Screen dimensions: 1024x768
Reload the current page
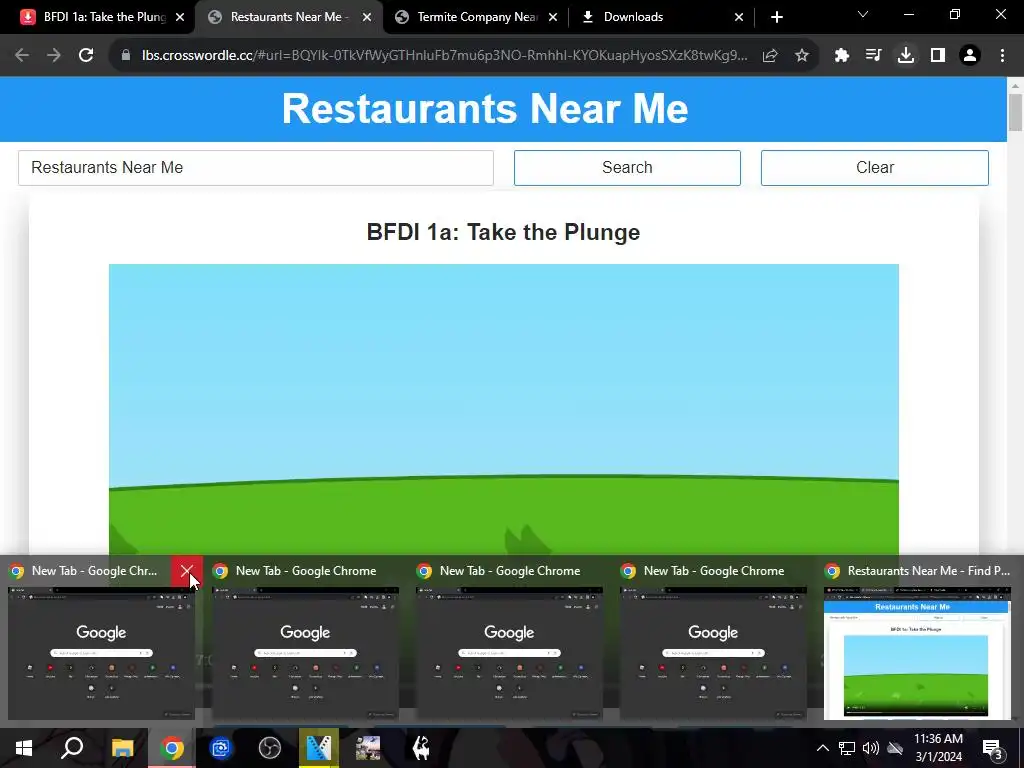pyautogui.click(x=86, y=56)
